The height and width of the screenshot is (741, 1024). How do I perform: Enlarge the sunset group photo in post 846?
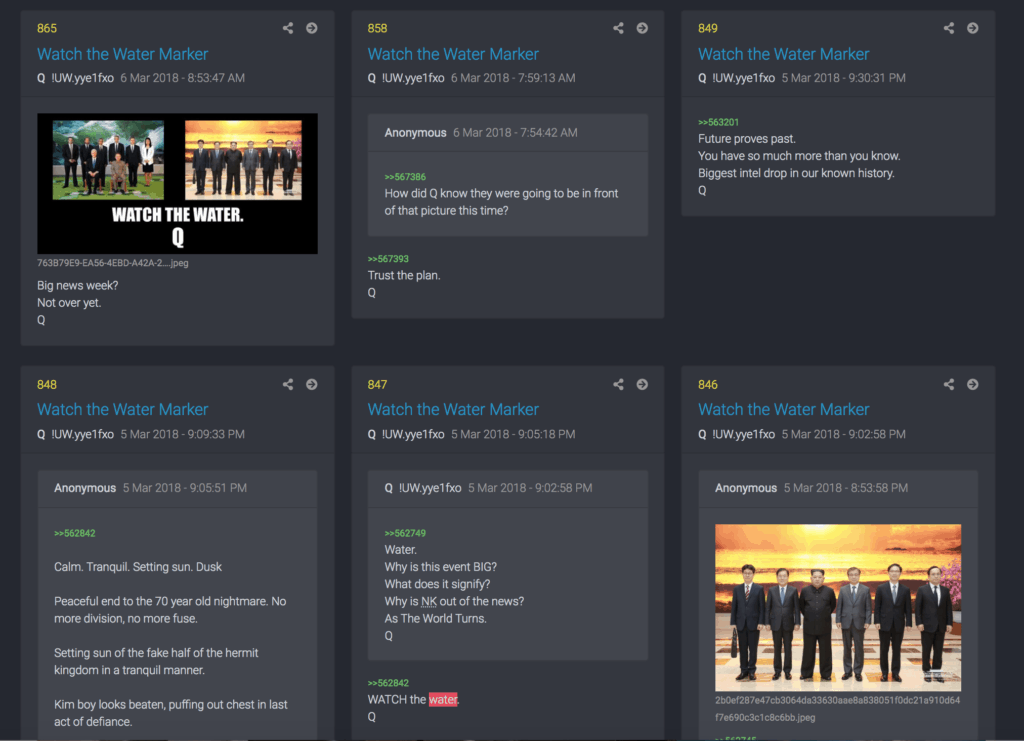pyautogui.click(x=838, y=607)
